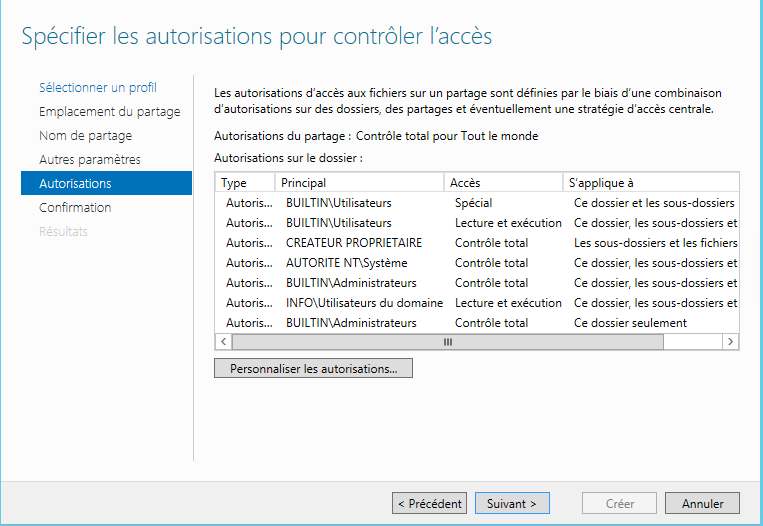
Task: Click the left scroll arrow of permissions list
Action: pyautogui.click(x=223, y=342)
